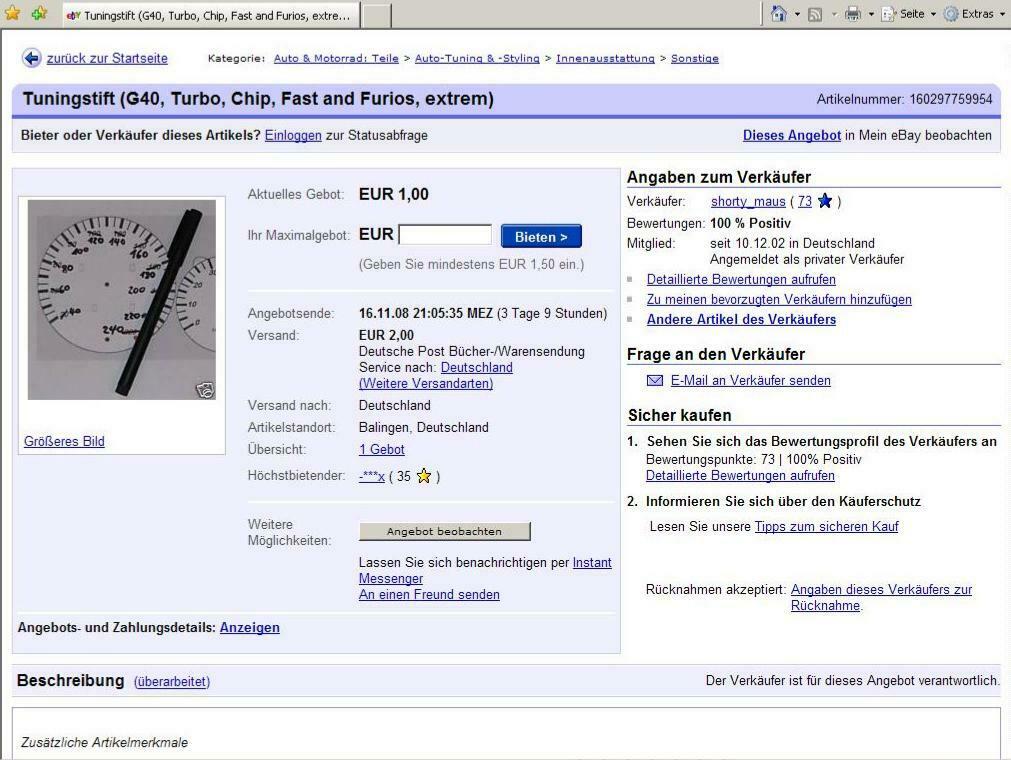Image resolution: width=1011 pixels, height=760 pixels.
Task: Click the Maximalgebot EUR input field
Action: pos(445,235)
